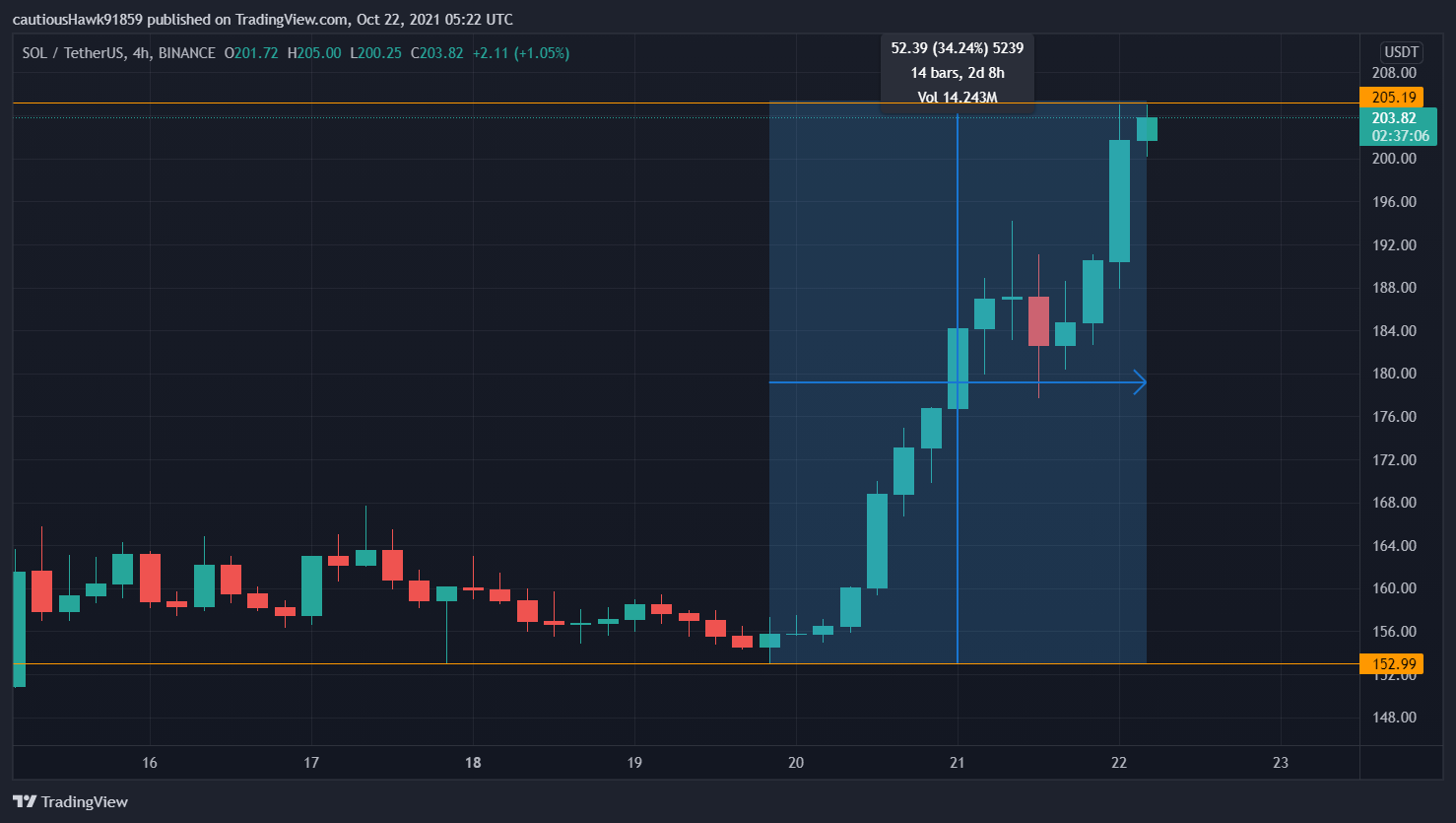
Task: Click the closing value C203.82 in legend
Action: coord(436,53)
